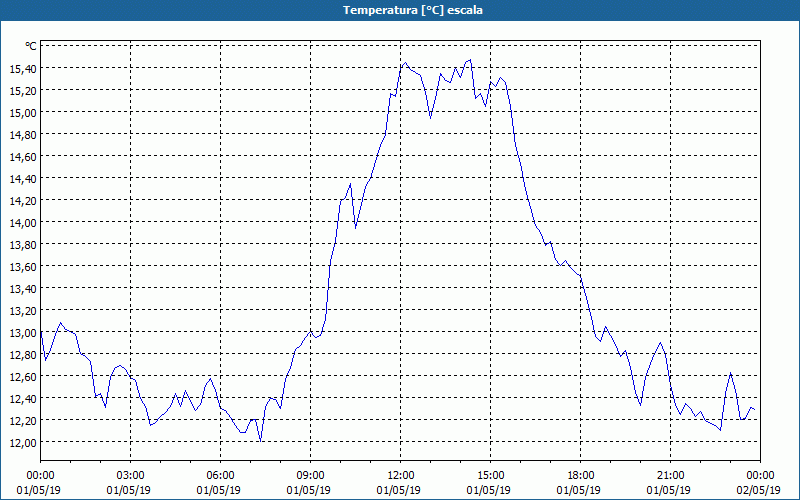800x500 pixels.
Task: Select the 13,20 y-axis value
Action: coord(23,310)
